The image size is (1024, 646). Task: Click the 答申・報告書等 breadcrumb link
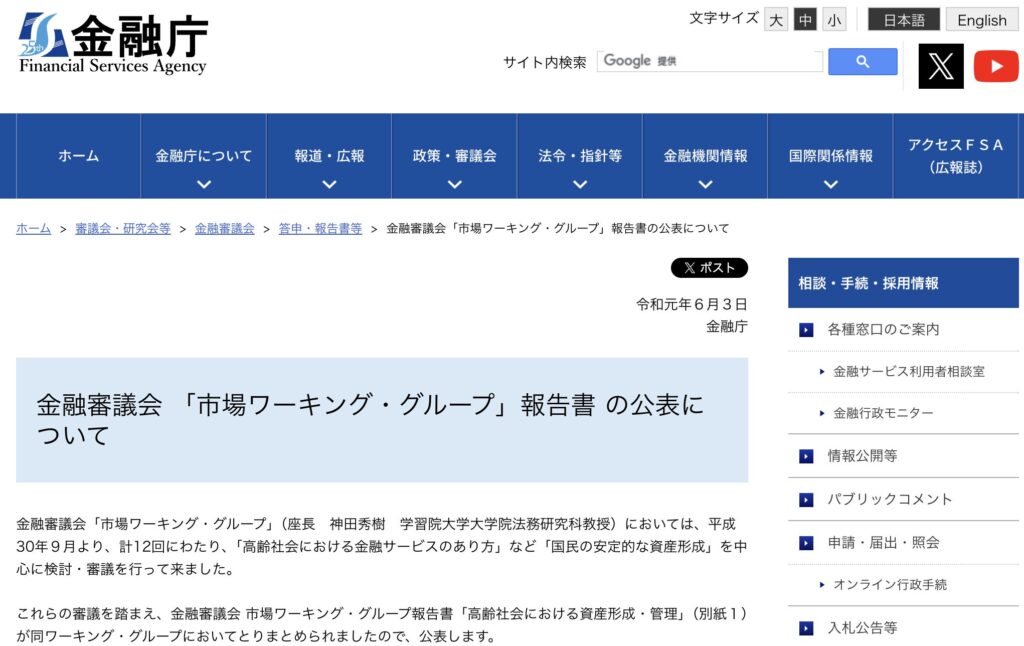click(320, 229)
